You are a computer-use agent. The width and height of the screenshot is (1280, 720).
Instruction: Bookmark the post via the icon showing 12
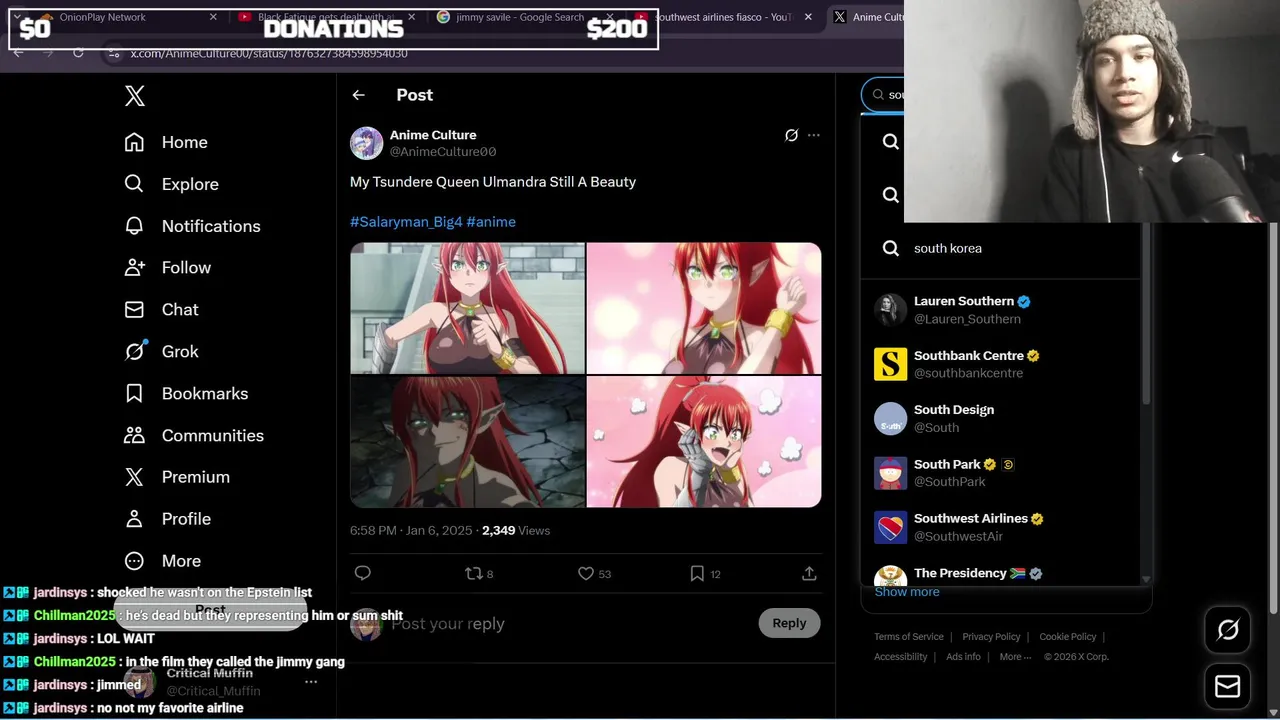coord(705,573)
